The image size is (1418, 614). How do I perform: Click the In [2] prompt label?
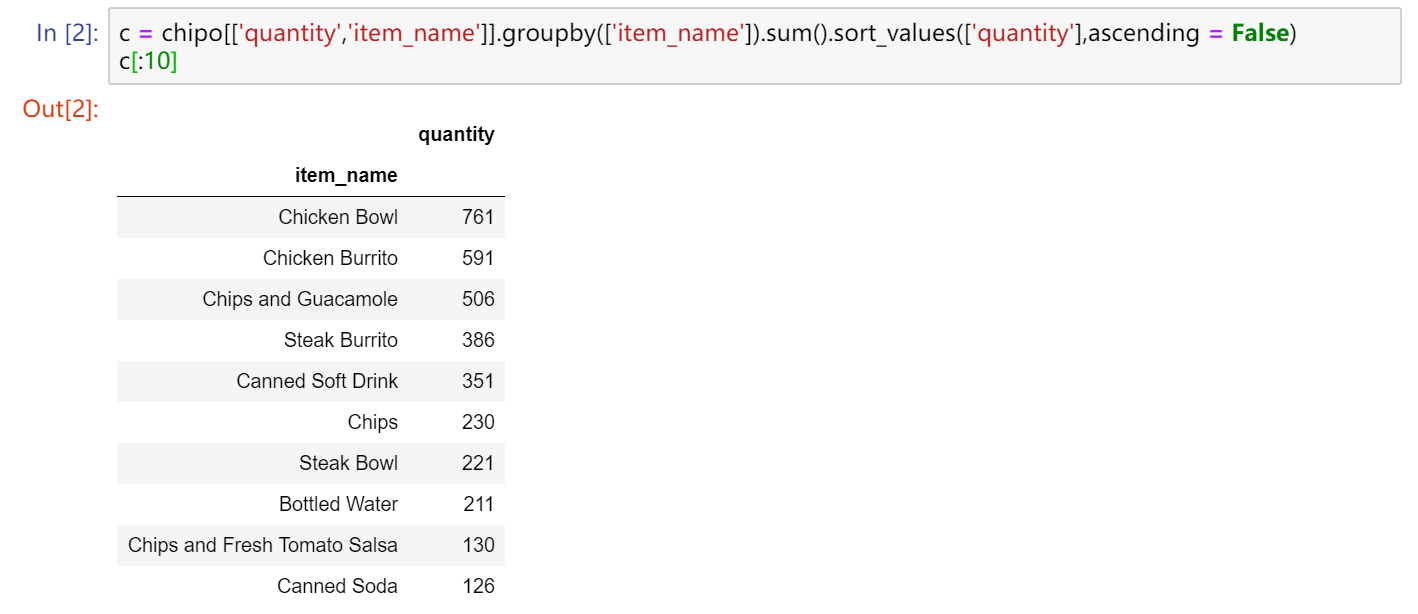click(x=67, y=33)
